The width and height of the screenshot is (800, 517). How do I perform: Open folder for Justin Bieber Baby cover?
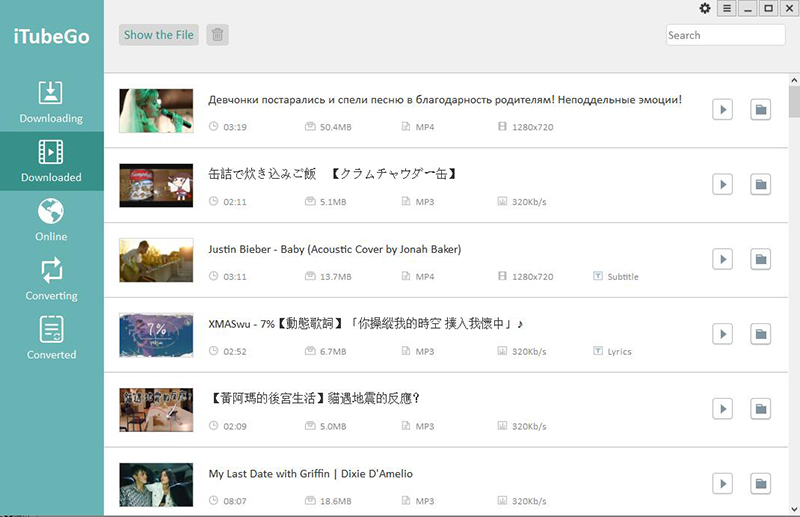tap(760, 259)
